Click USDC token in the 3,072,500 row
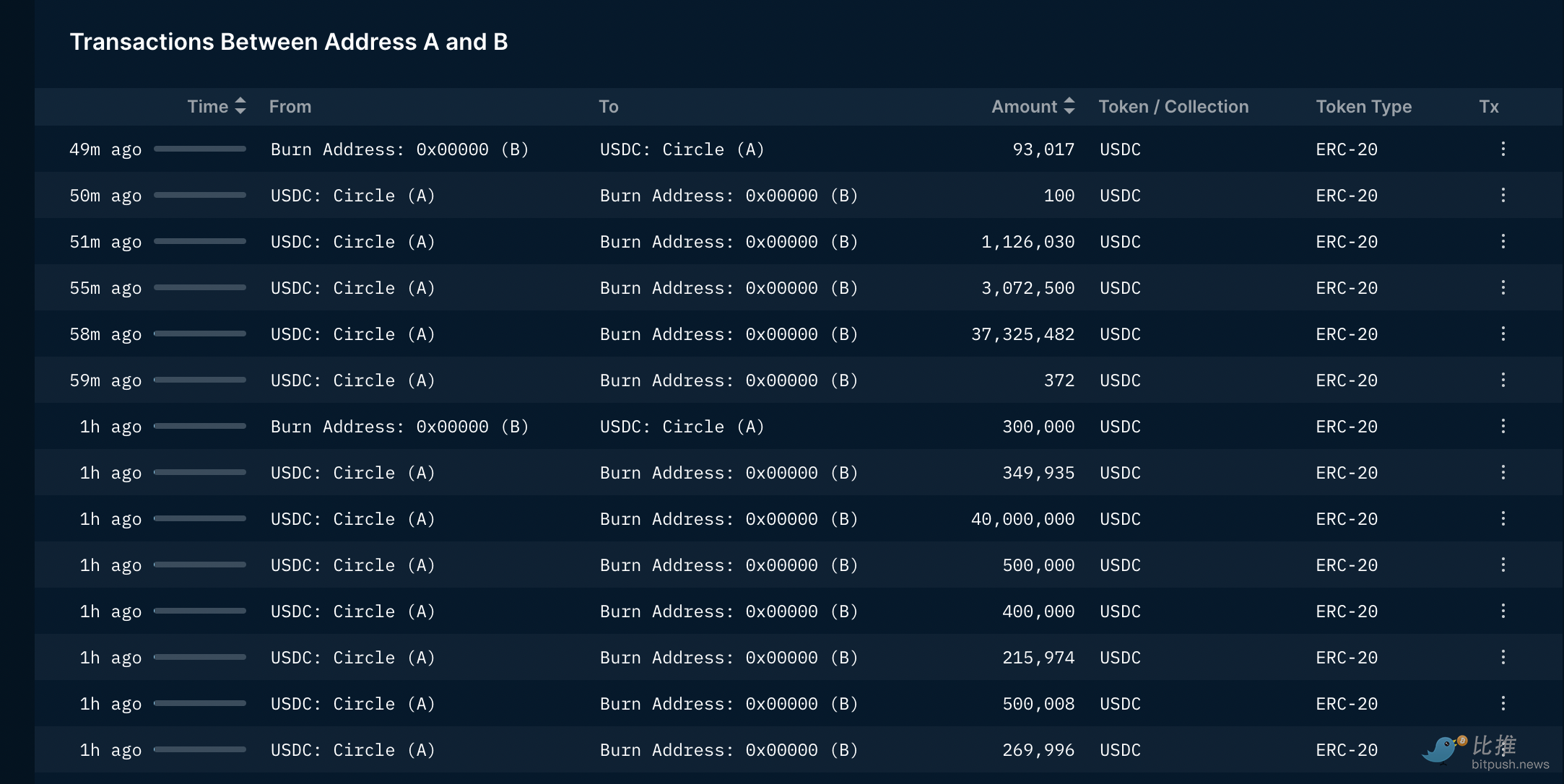1564x784 pixels. tap(1120, 288)
